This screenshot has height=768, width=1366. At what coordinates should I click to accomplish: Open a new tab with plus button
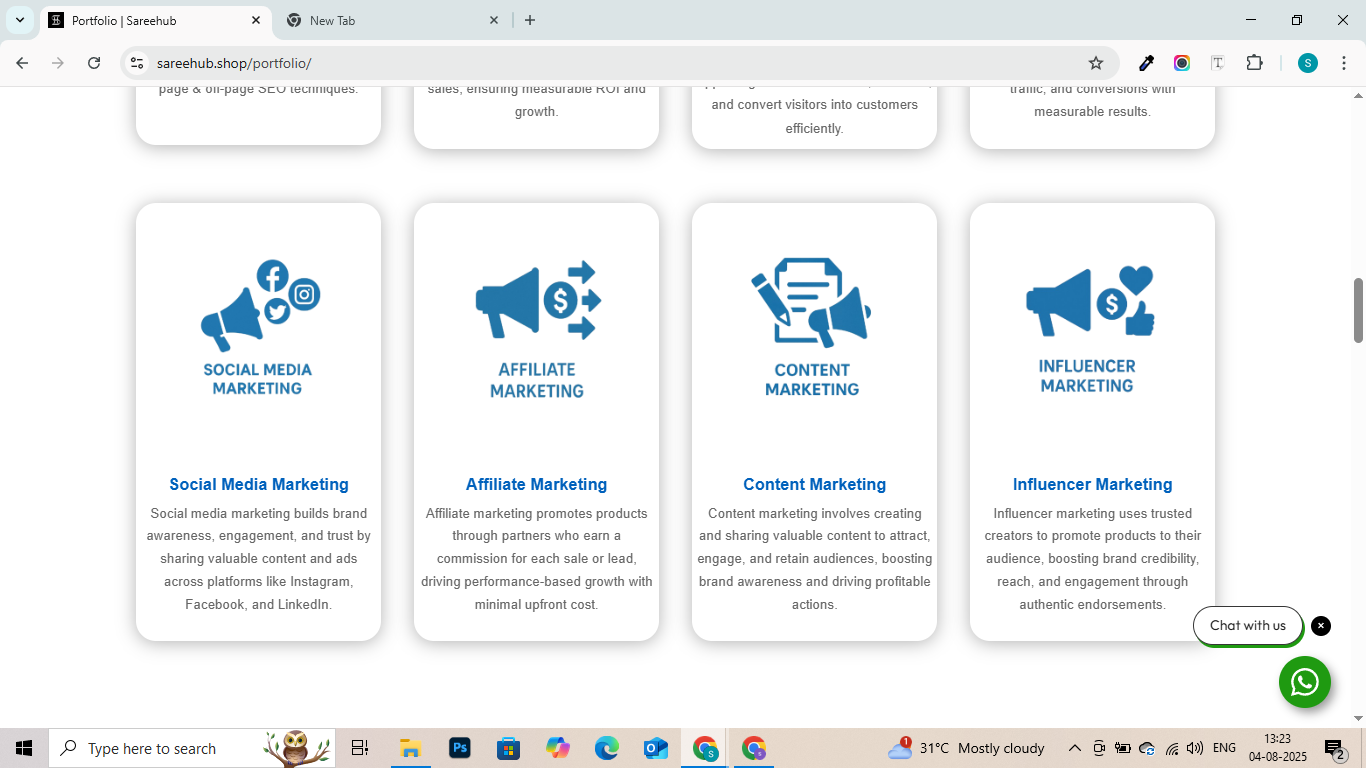tap(530, 20)
